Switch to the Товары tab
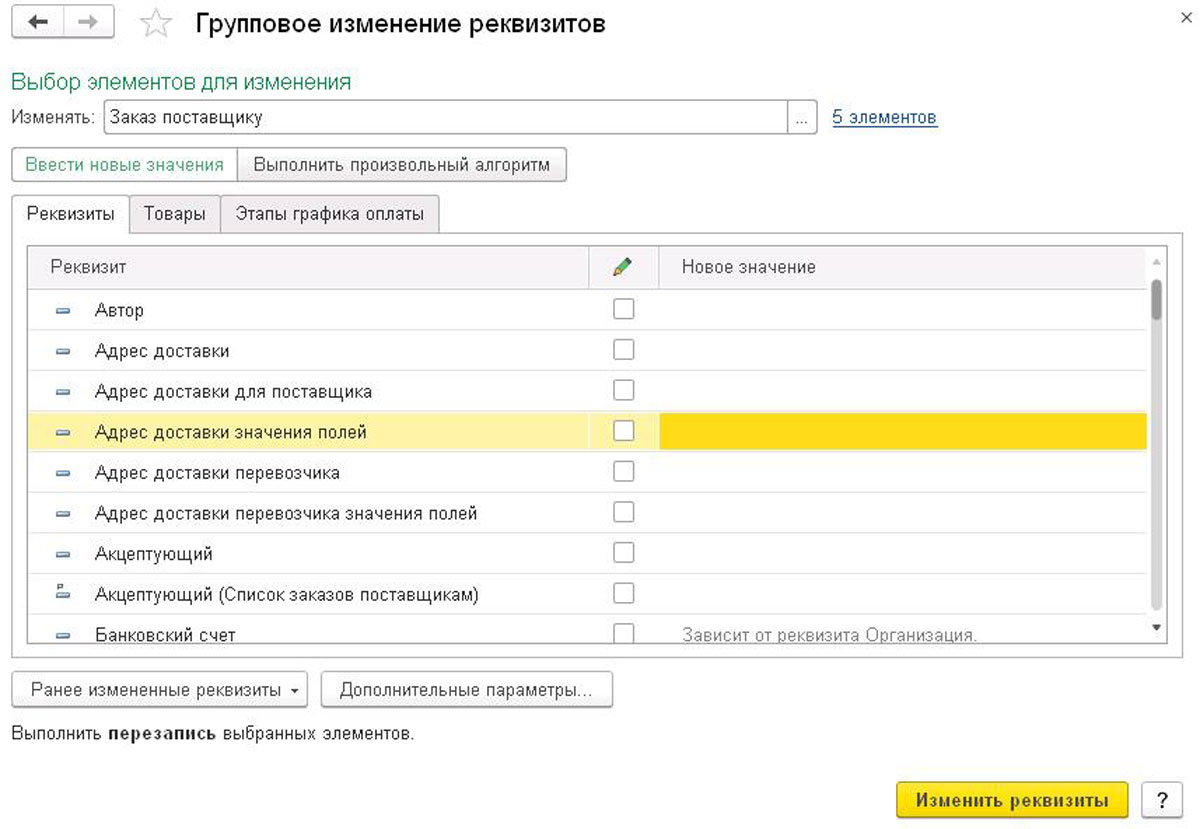The image size is (1200, 829). (x=174, y=214)
